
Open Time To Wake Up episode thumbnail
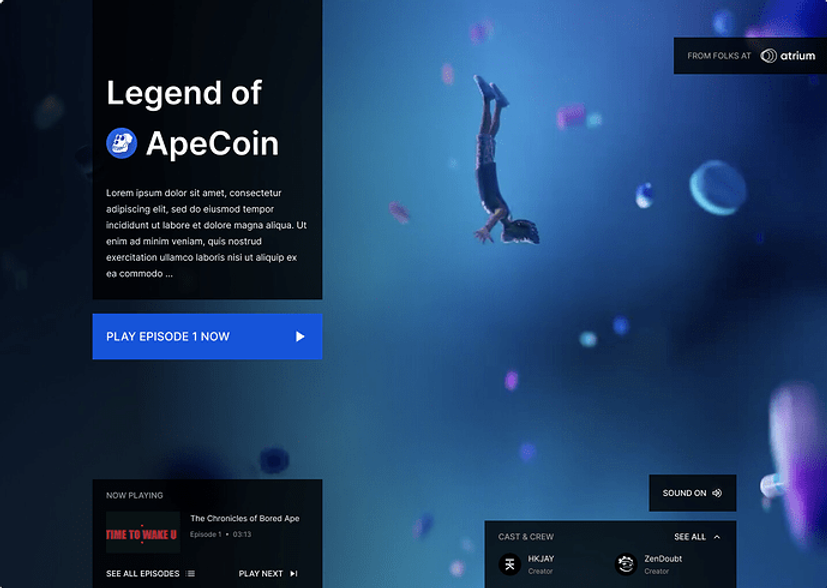(x=143, y=532)
